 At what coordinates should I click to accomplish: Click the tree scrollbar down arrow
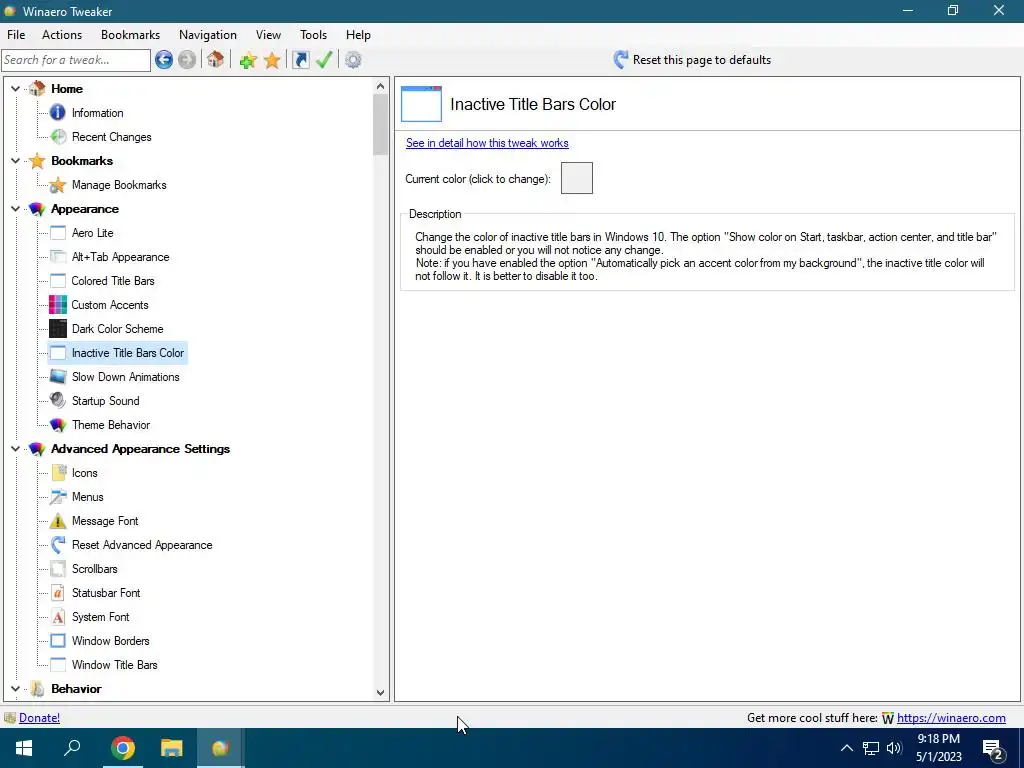[381, 693]
